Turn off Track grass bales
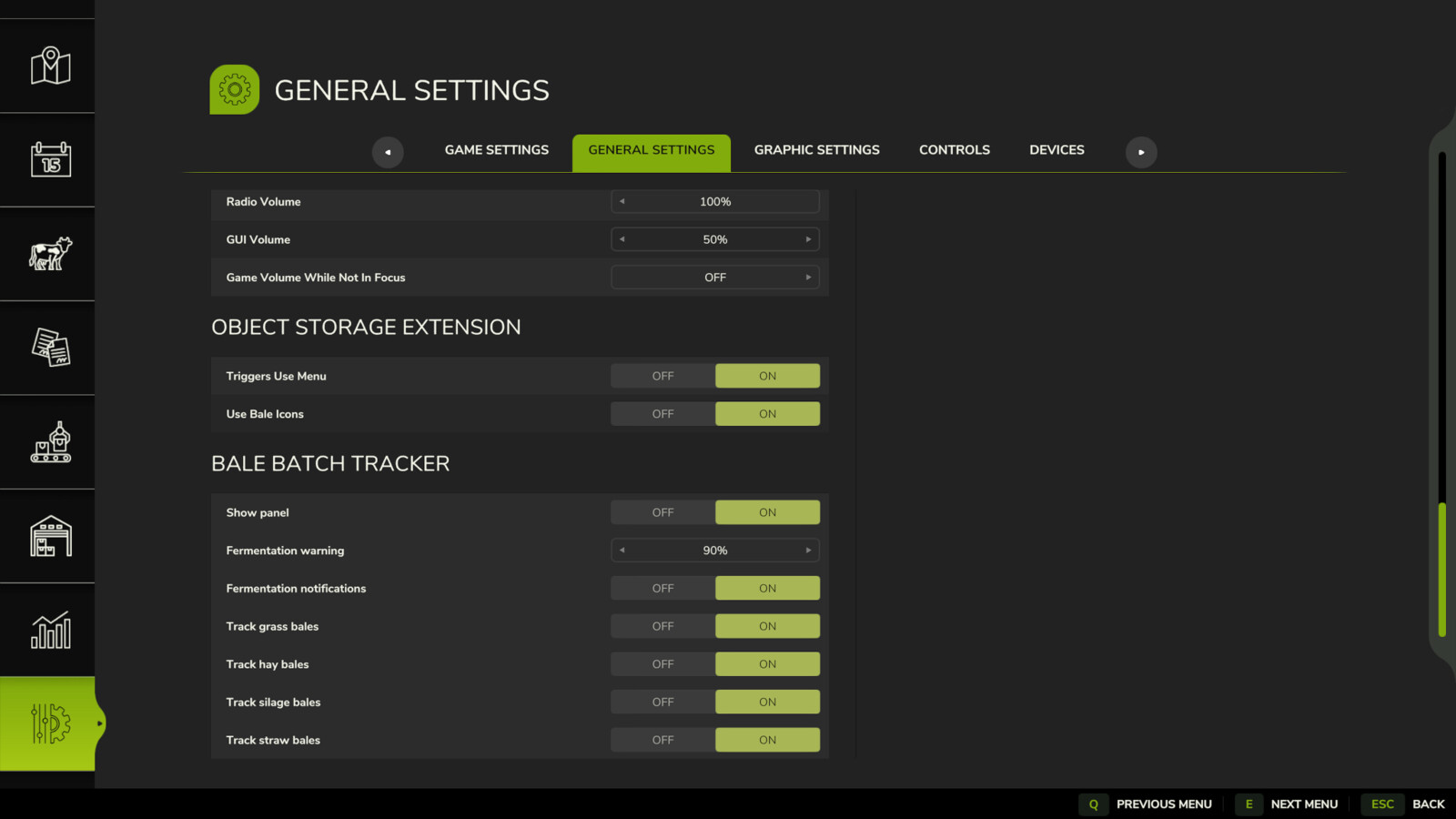The image size is (1456, 819). point(662,626)
